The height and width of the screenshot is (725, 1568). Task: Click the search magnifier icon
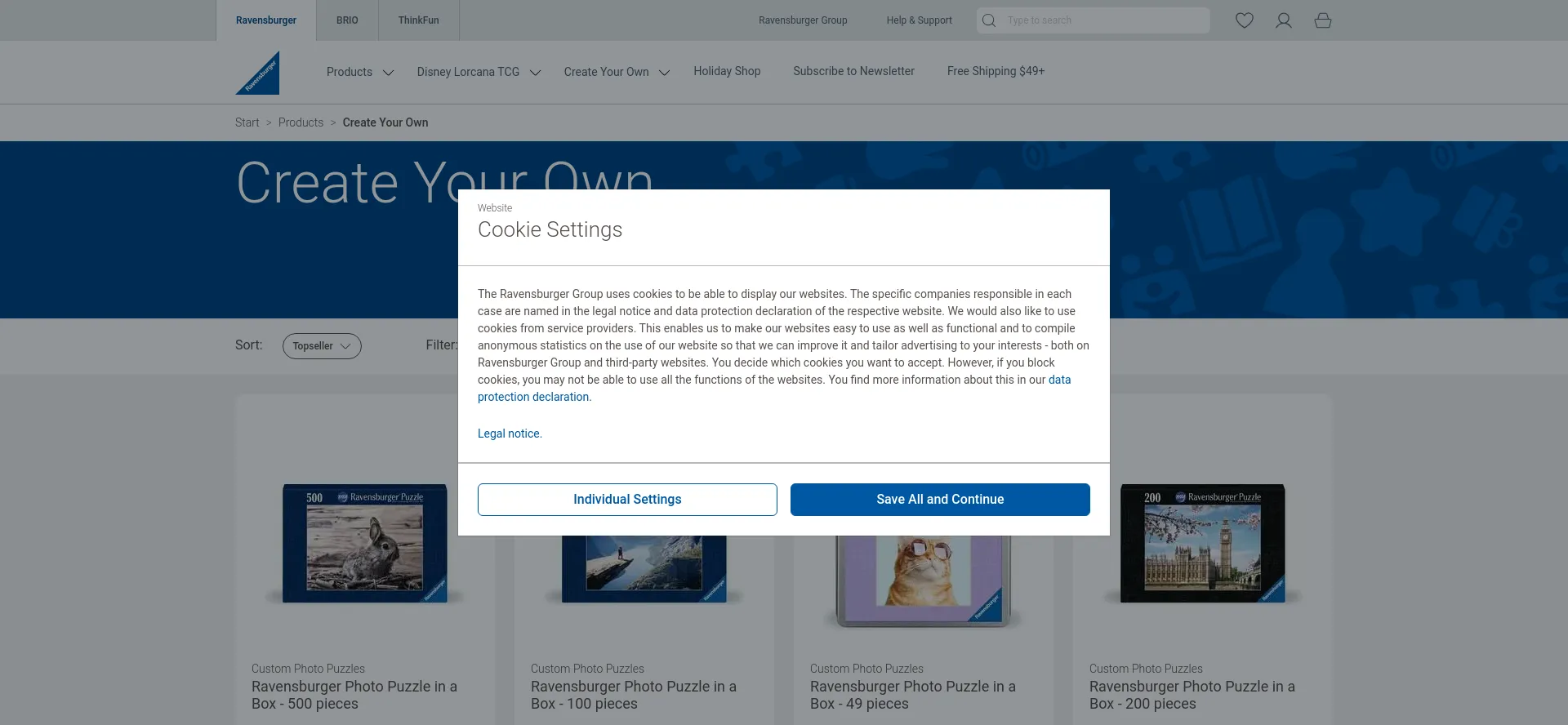pyautogui.click(x=989, y=20)
